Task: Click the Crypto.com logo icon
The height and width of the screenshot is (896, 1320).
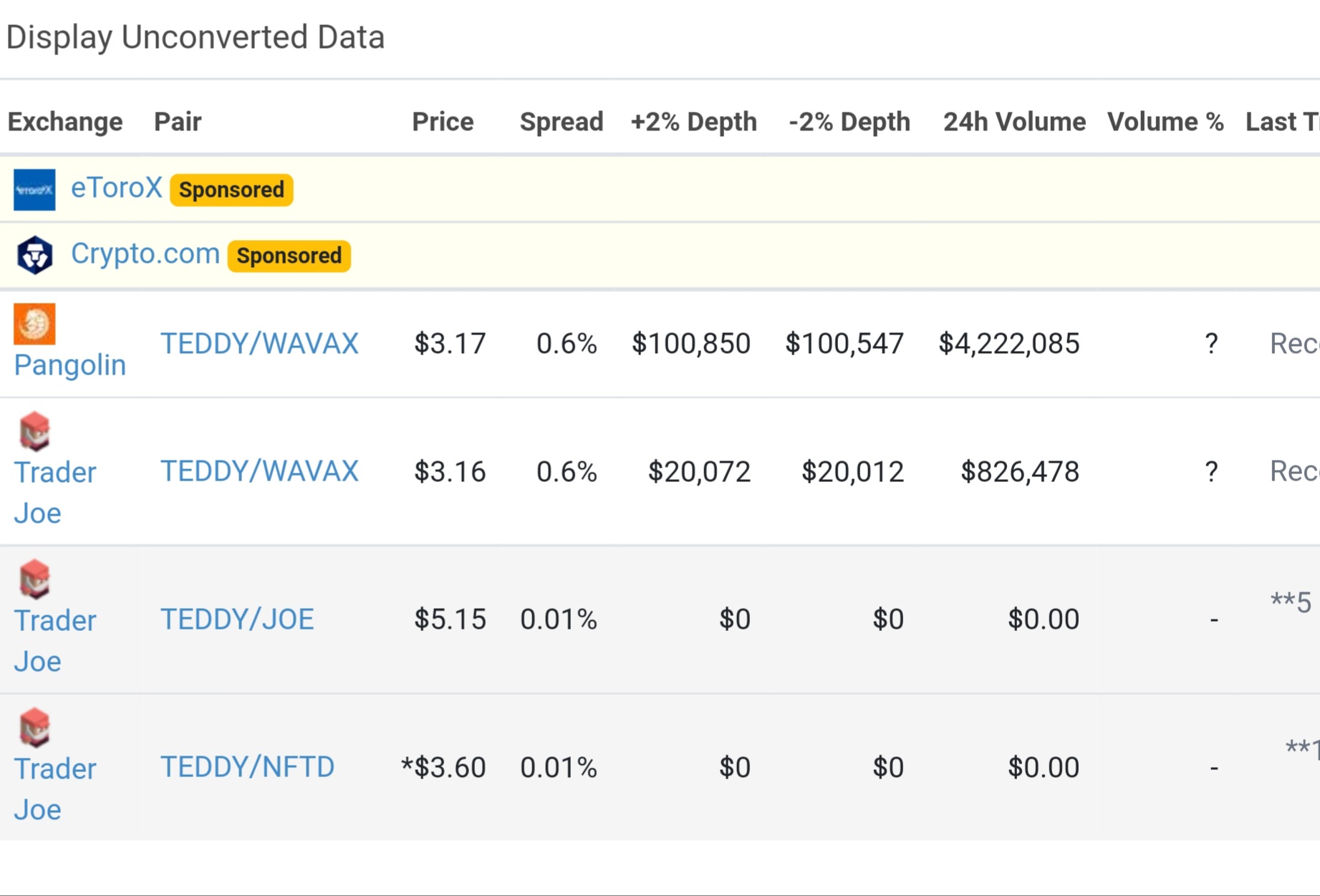Action: pos(34,255)
